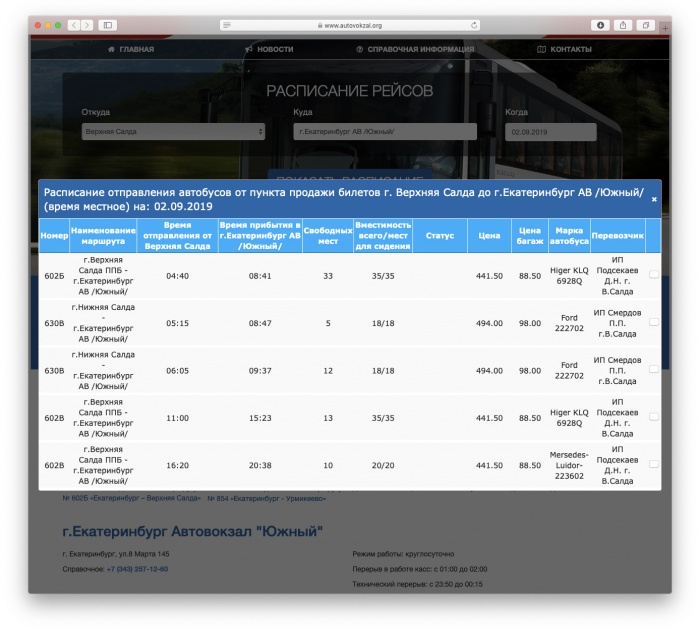Screen dimensions: 700x631
Task: Click capacity value 20/20
Action: point(383,465)
